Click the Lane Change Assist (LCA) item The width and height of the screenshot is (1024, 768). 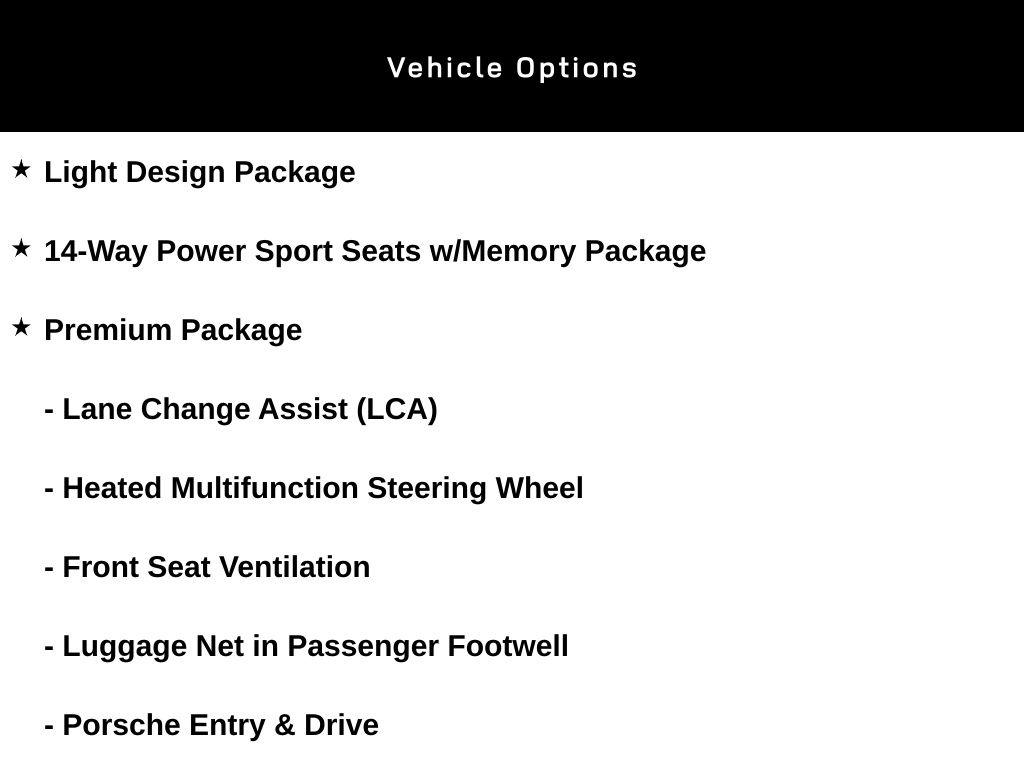pos(241,409)
